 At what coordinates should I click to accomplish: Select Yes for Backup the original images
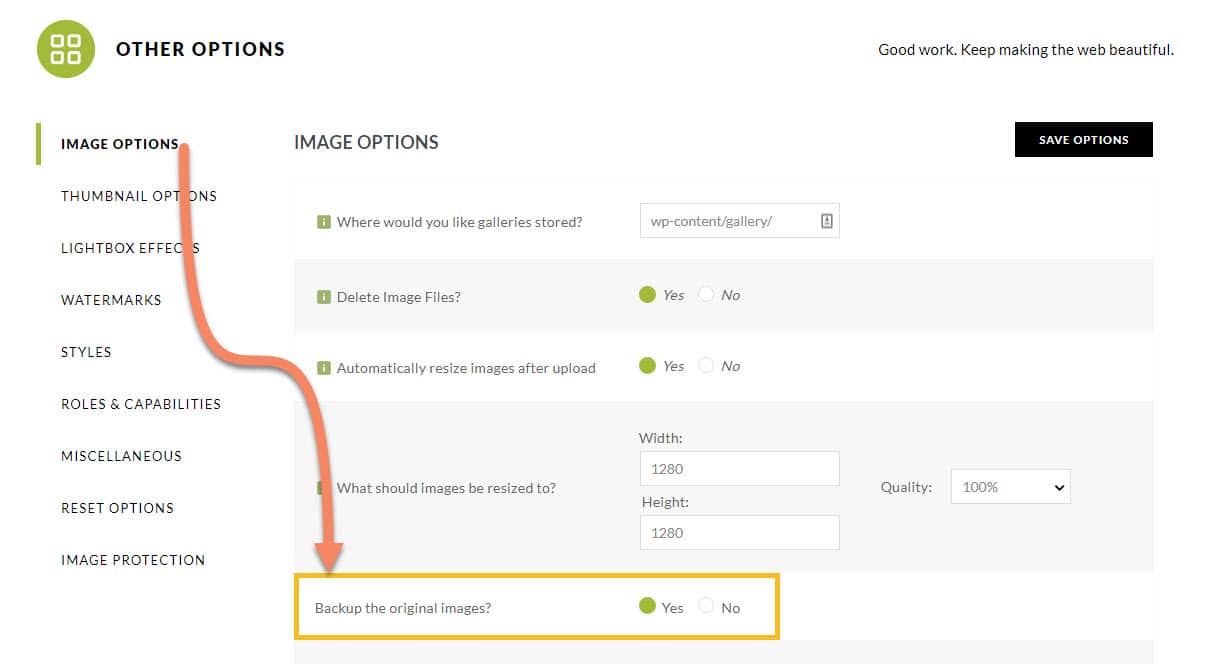[647, 606]
